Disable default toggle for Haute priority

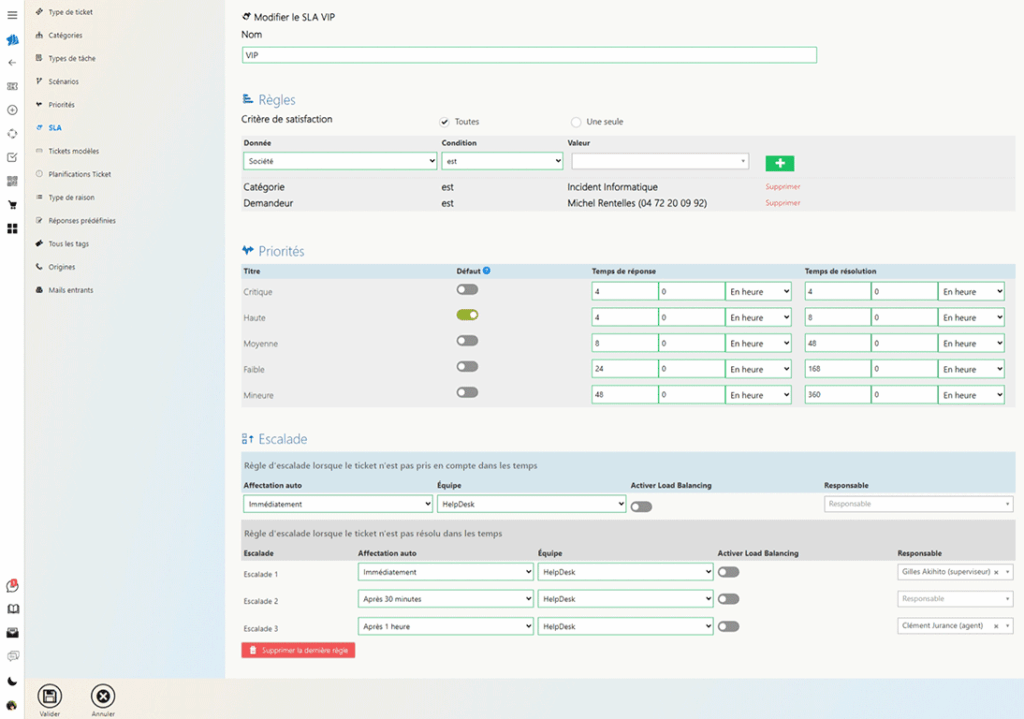(x=467, y=315)
